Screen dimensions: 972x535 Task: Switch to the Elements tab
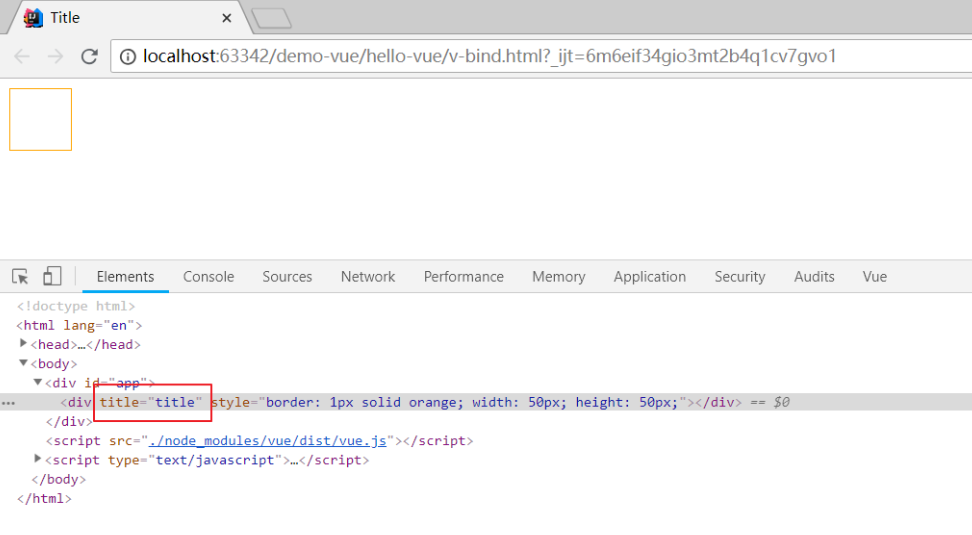[x=125, y=276]
